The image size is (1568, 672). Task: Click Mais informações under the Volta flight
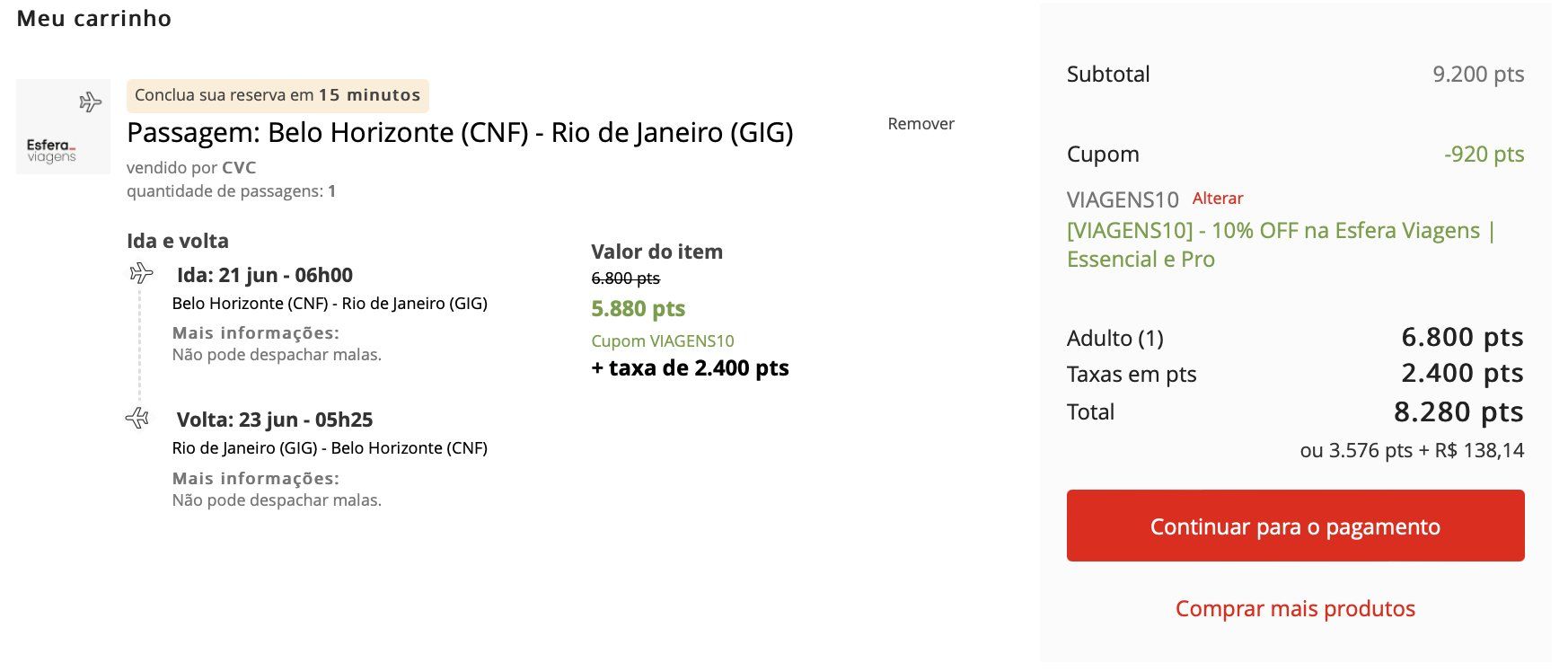tap(256, 479)
